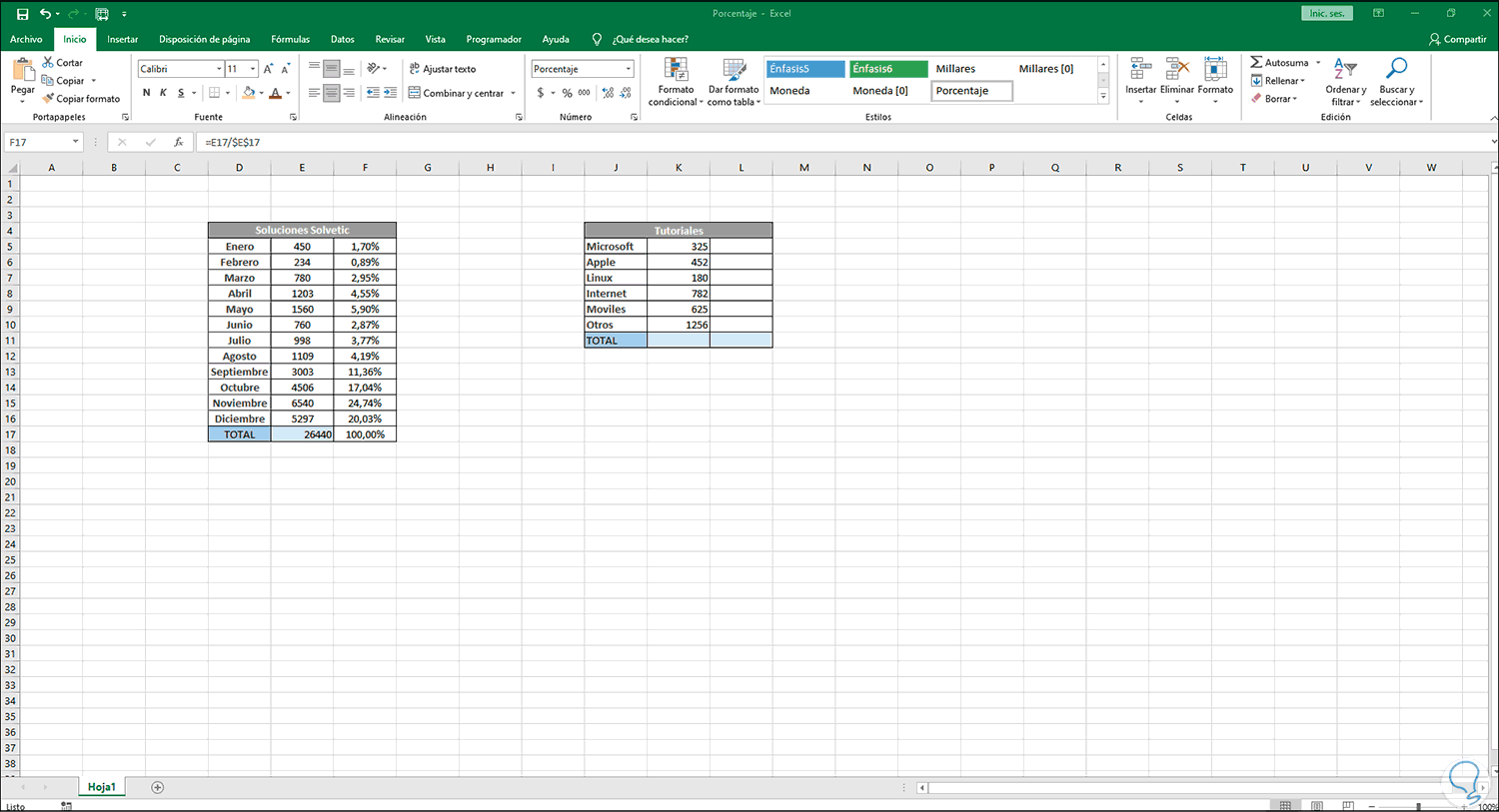The image size is (1499, 812).
Task: Add a new sheet with plus button
Action: (157, 787)
